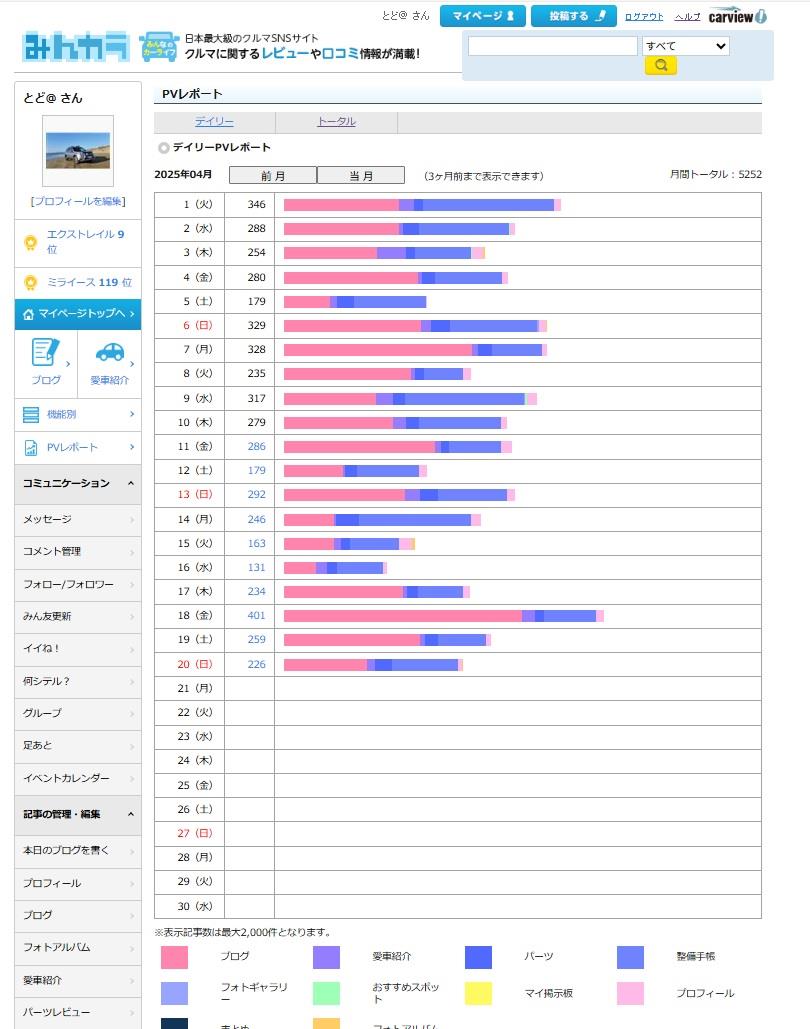The width and height of the screenshot is (810, 1029).
Task: Open イベントカレンダー in the sidebar
Action: point(78,778)
